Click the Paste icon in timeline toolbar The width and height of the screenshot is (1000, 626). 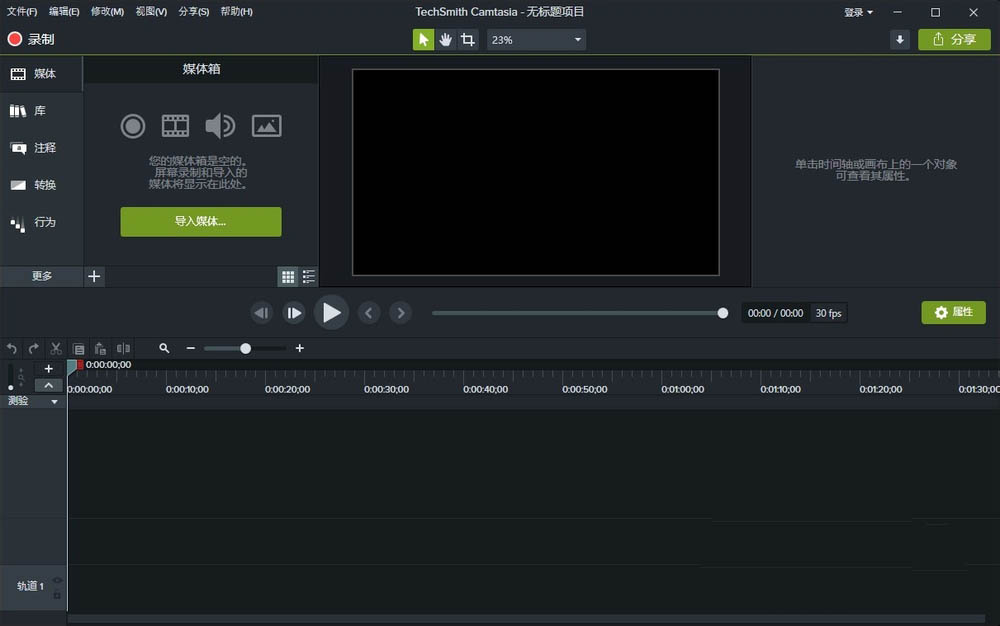[100, 348]
